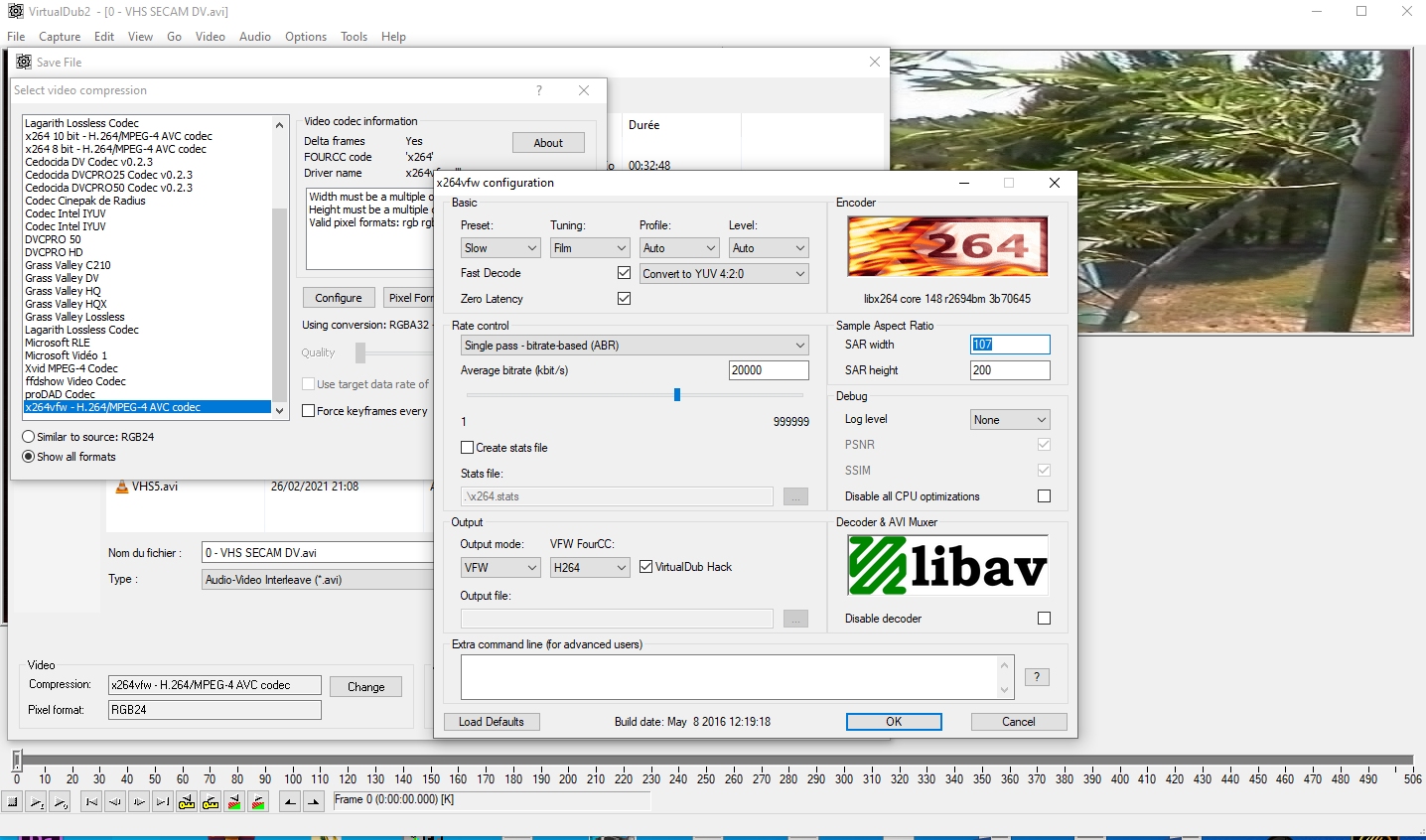Click the libav logo image
Viewport: 1426px width, 840px height.
pos(947,565)
